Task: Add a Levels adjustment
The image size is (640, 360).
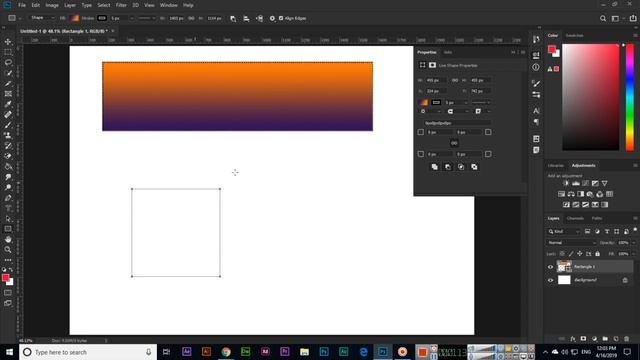Action: point(576,183)
